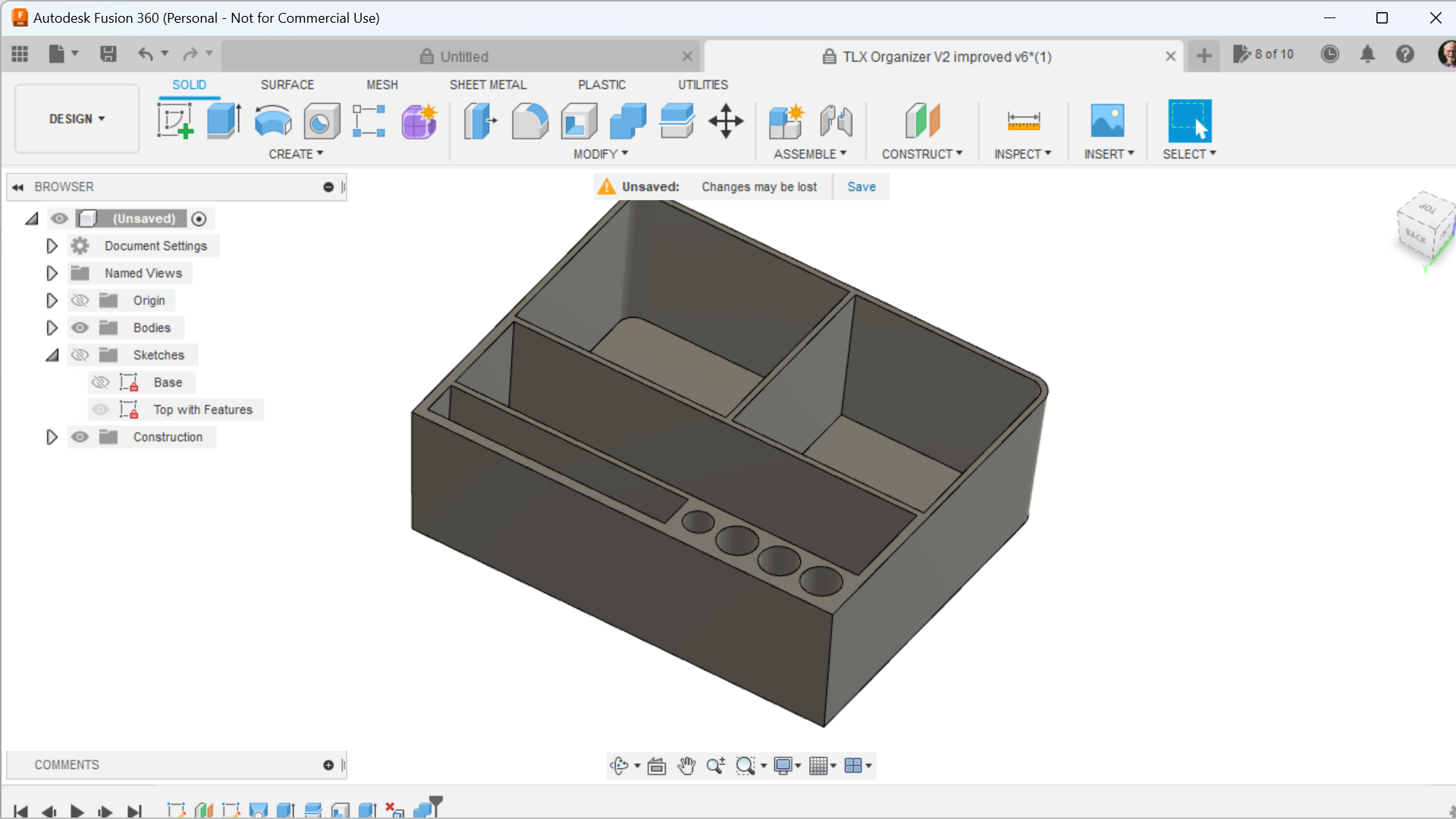The width and height of the screenshot is (1456, 819).
Task: Expand the Document Settings node
Action: click(52, 246)
